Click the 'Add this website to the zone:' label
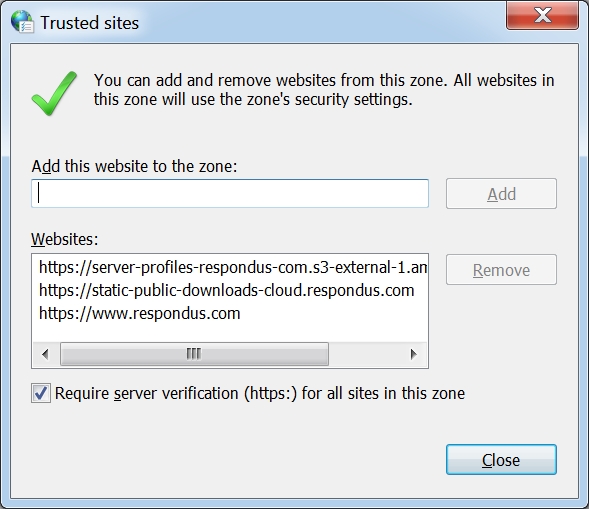Viewport: 589px width, 509px height. 134,166
